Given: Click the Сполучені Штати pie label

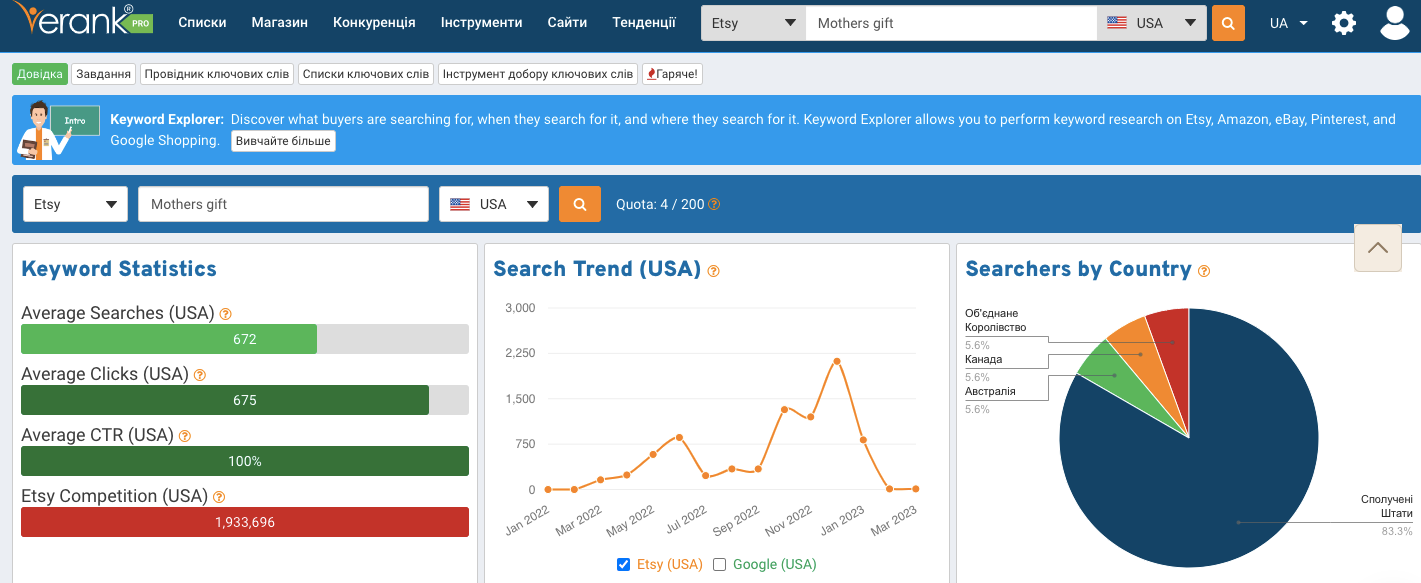Looking at the screenshot, I should [x=1387, y=506].
